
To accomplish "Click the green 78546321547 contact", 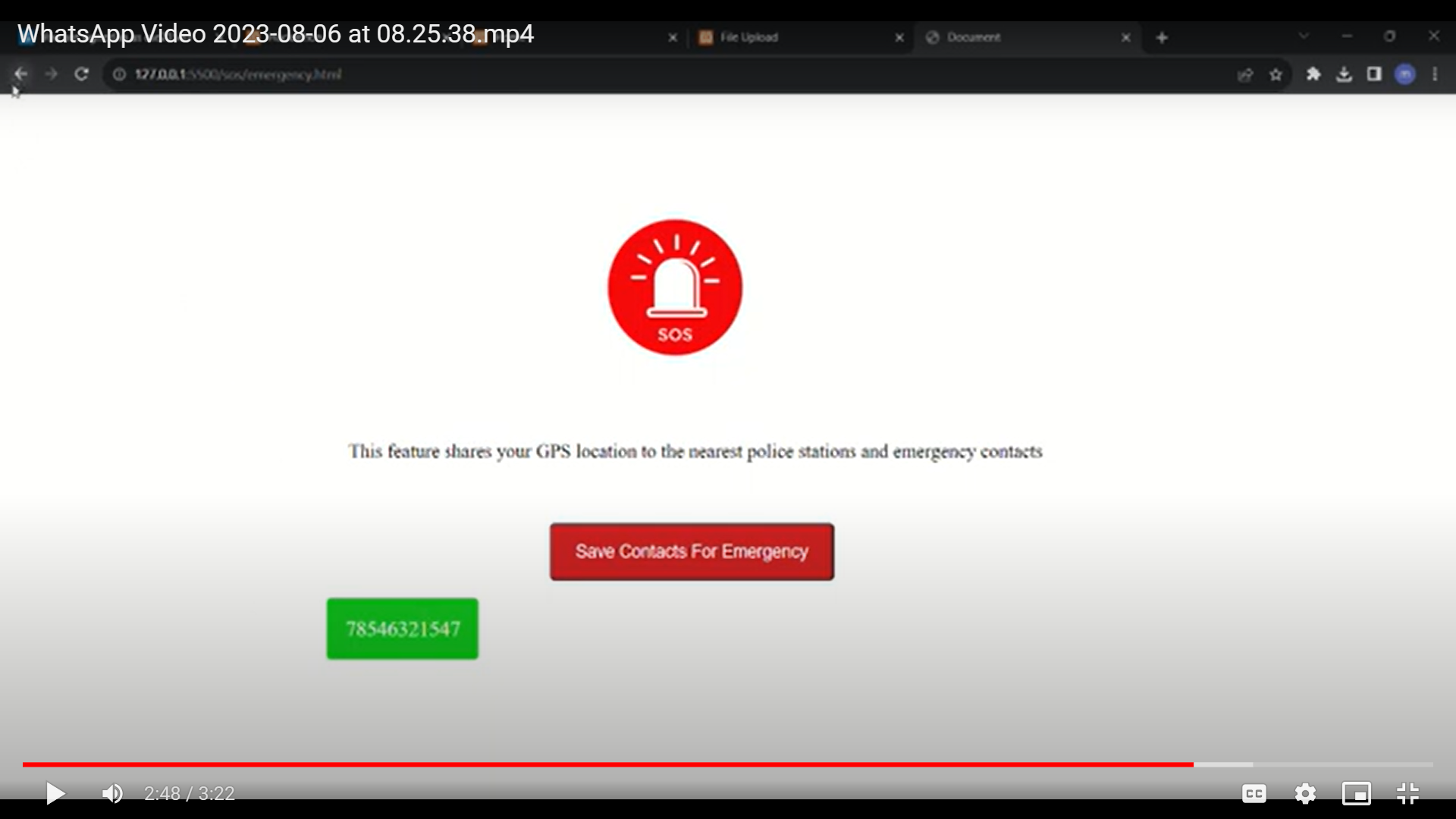I will (x=403, y=629).
